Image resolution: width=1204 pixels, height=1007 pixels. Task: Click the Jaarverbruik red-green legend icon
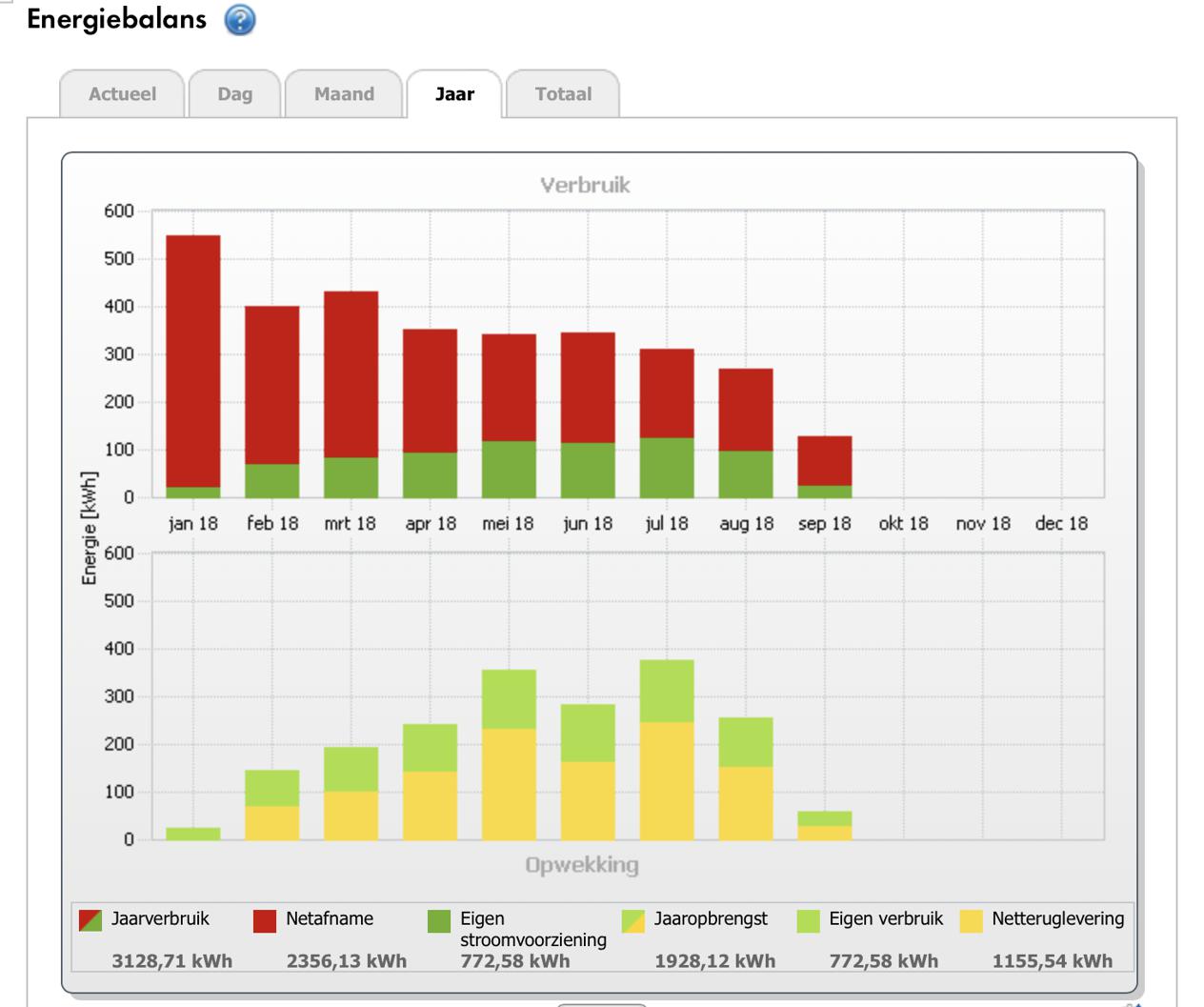[90, 920]
